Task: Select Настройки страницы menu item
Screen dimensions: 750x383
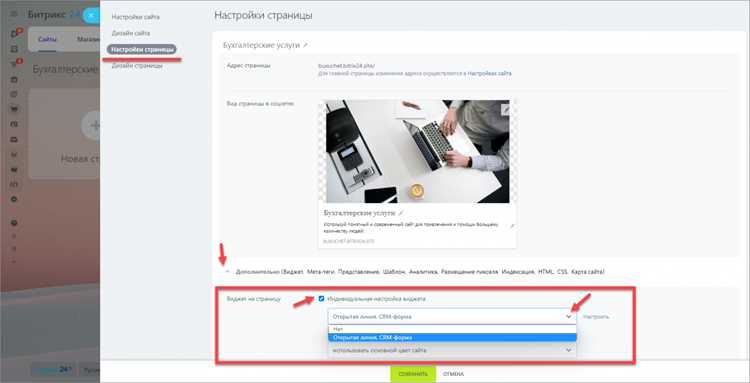Action: 142,50
